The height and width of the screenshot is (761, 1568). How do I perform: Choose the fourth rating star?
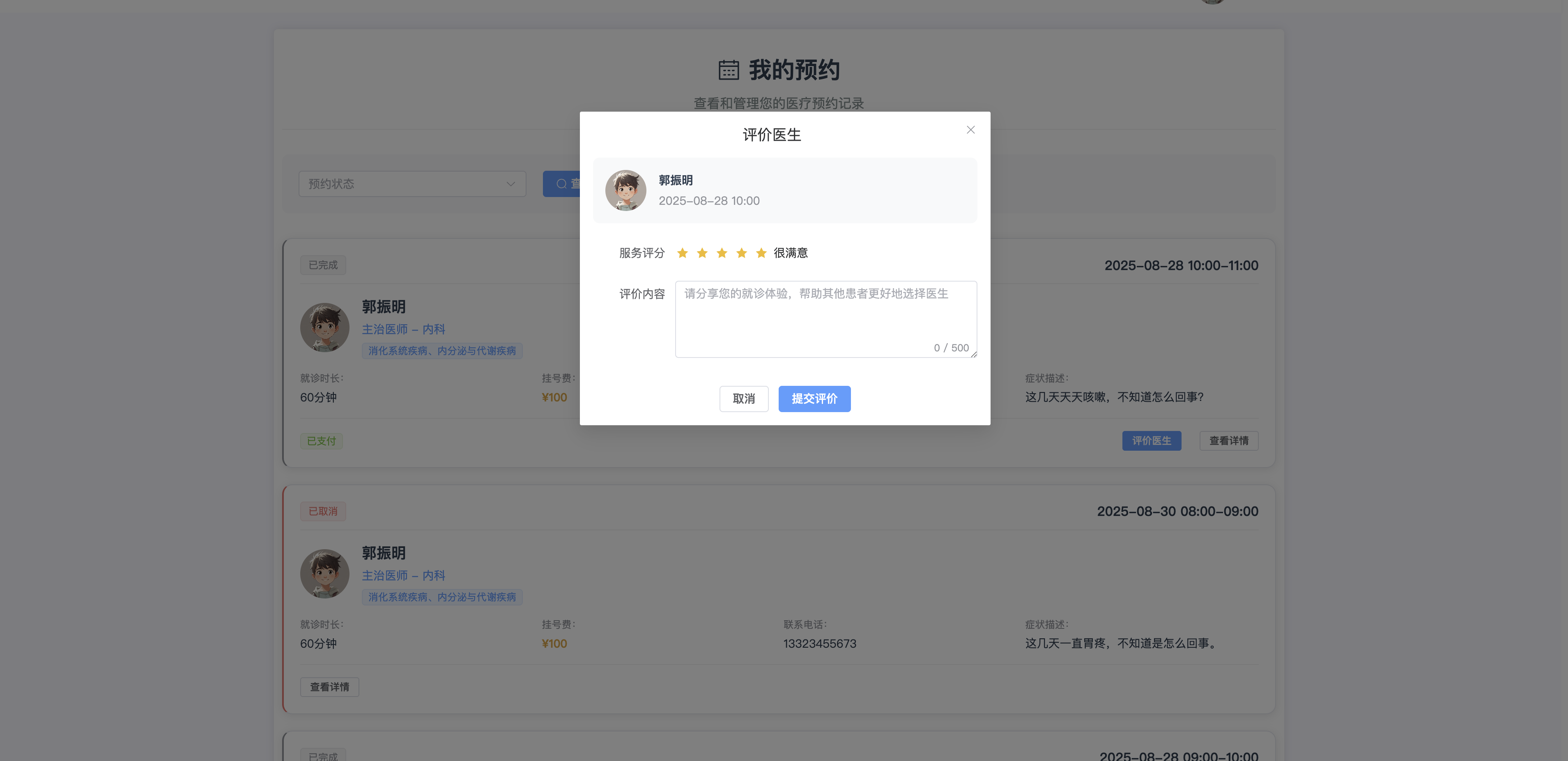(741, 253)
